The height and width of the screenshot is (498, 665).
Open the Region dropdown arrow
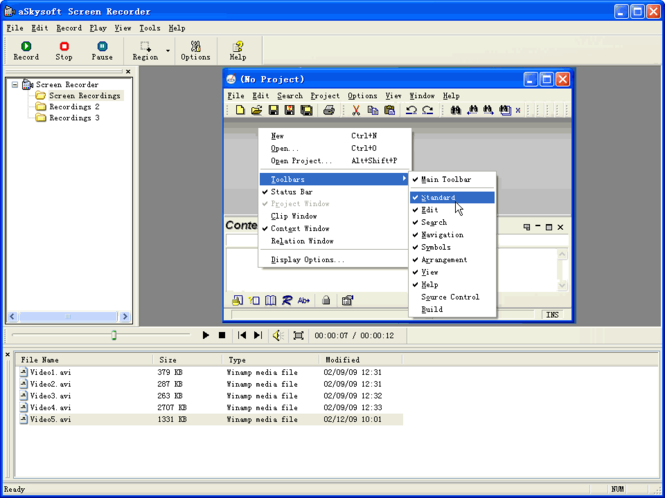click(x=168, y=51)
